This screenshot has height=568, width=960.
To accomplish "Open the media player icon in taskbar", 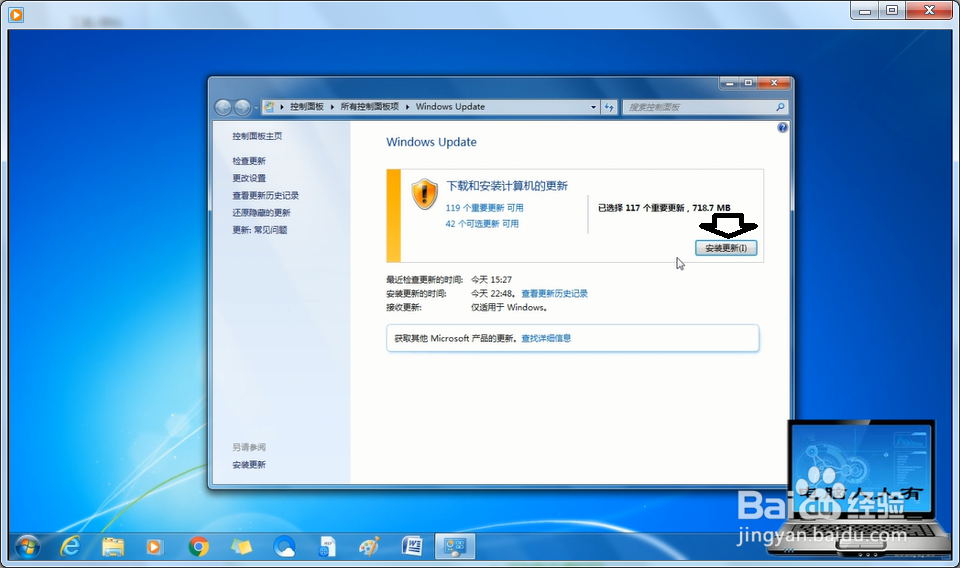I will (154, 547).
